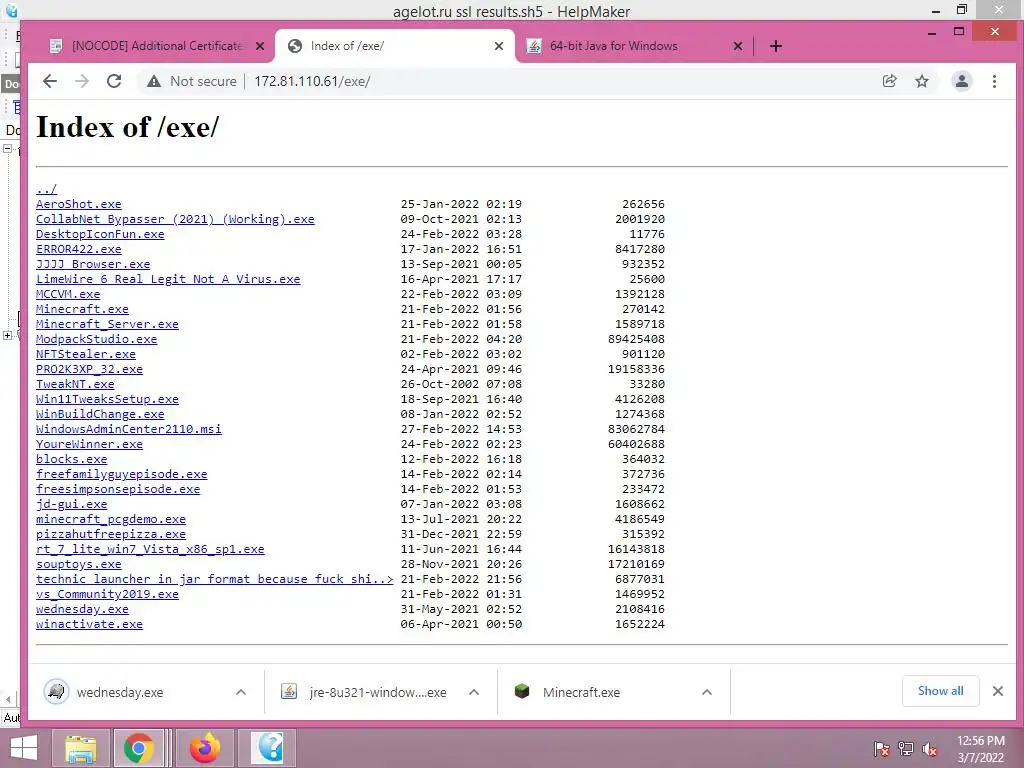
Task: Click ERROR422.exe link
Action: (78, 249)
